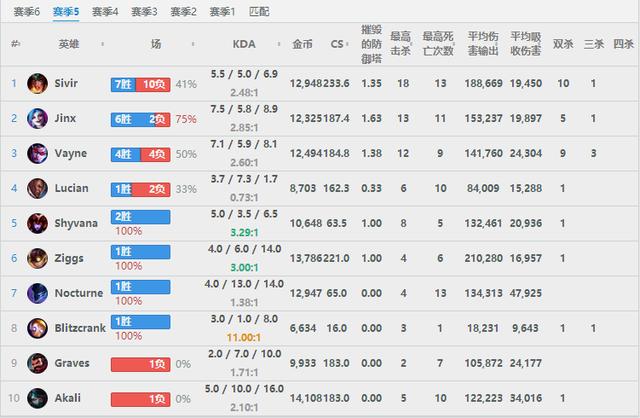The image size is (640, 418).
Task: Select the Akali champion portrait
Action: (x=38, y=398)
